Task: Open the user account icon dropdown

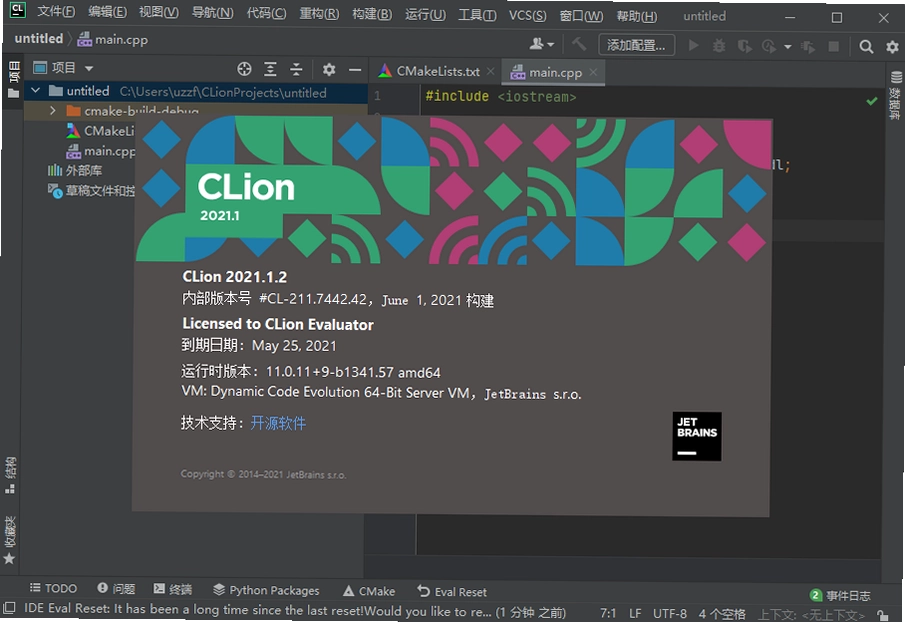Action: click(541, 43)
